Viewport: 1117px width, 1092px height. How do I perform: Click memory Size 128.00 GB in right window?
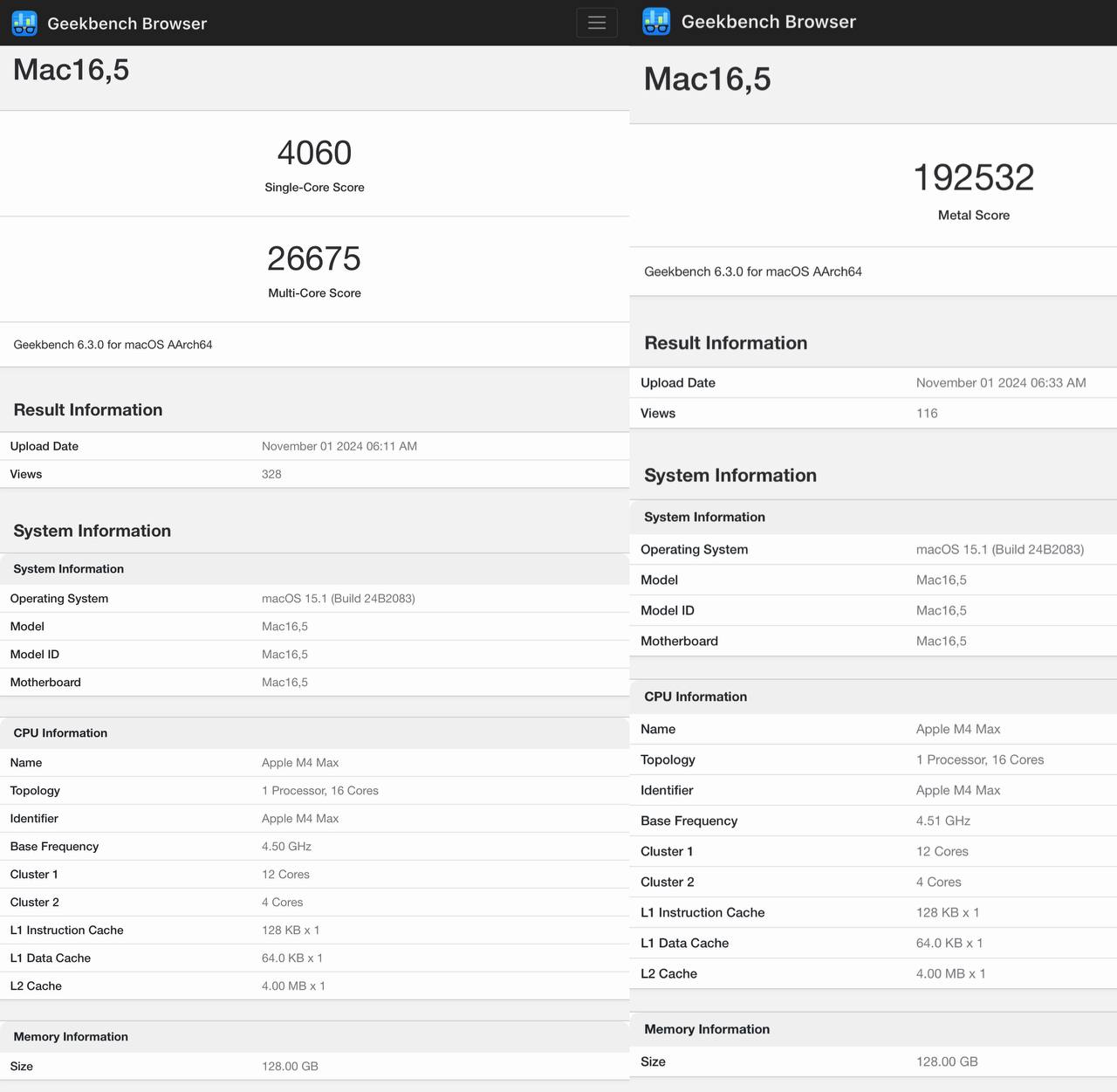(x=947, y=1061)
